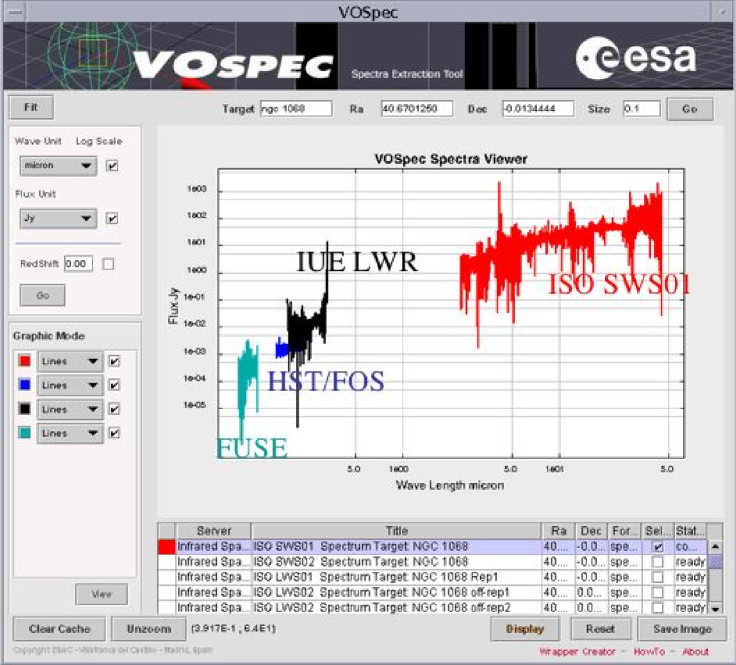Open Lines dropdown for the blue spectrum
Image resolution: width=736 pixels, height=665 pixels.
click(70, 385)
